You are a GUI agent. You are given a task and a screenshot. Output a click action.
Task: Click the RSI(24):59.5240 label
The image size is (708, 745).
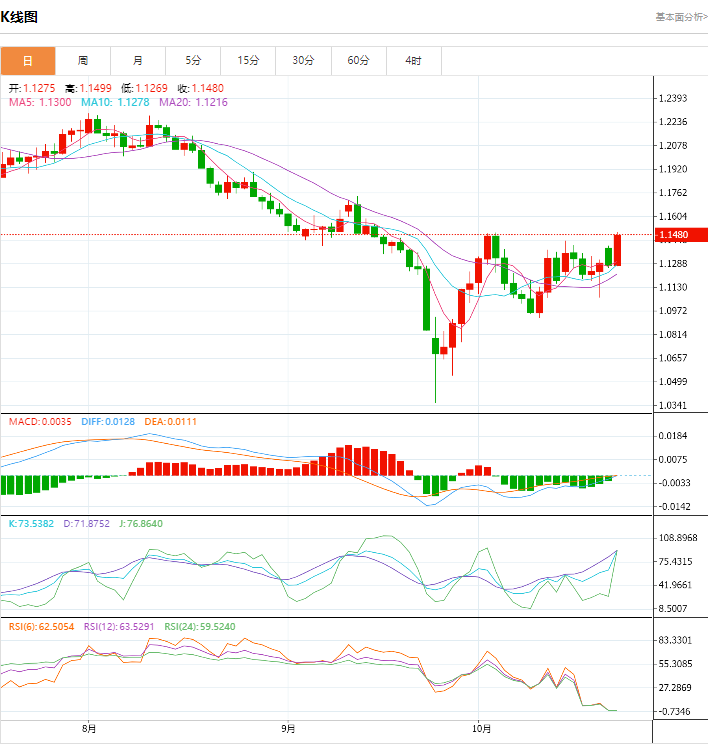tap(200, 627)
